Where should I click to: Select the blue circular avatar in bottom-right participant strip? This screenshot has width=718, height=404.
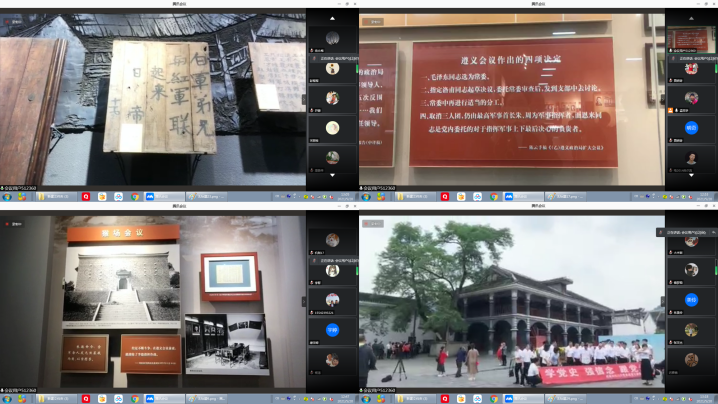691,299
